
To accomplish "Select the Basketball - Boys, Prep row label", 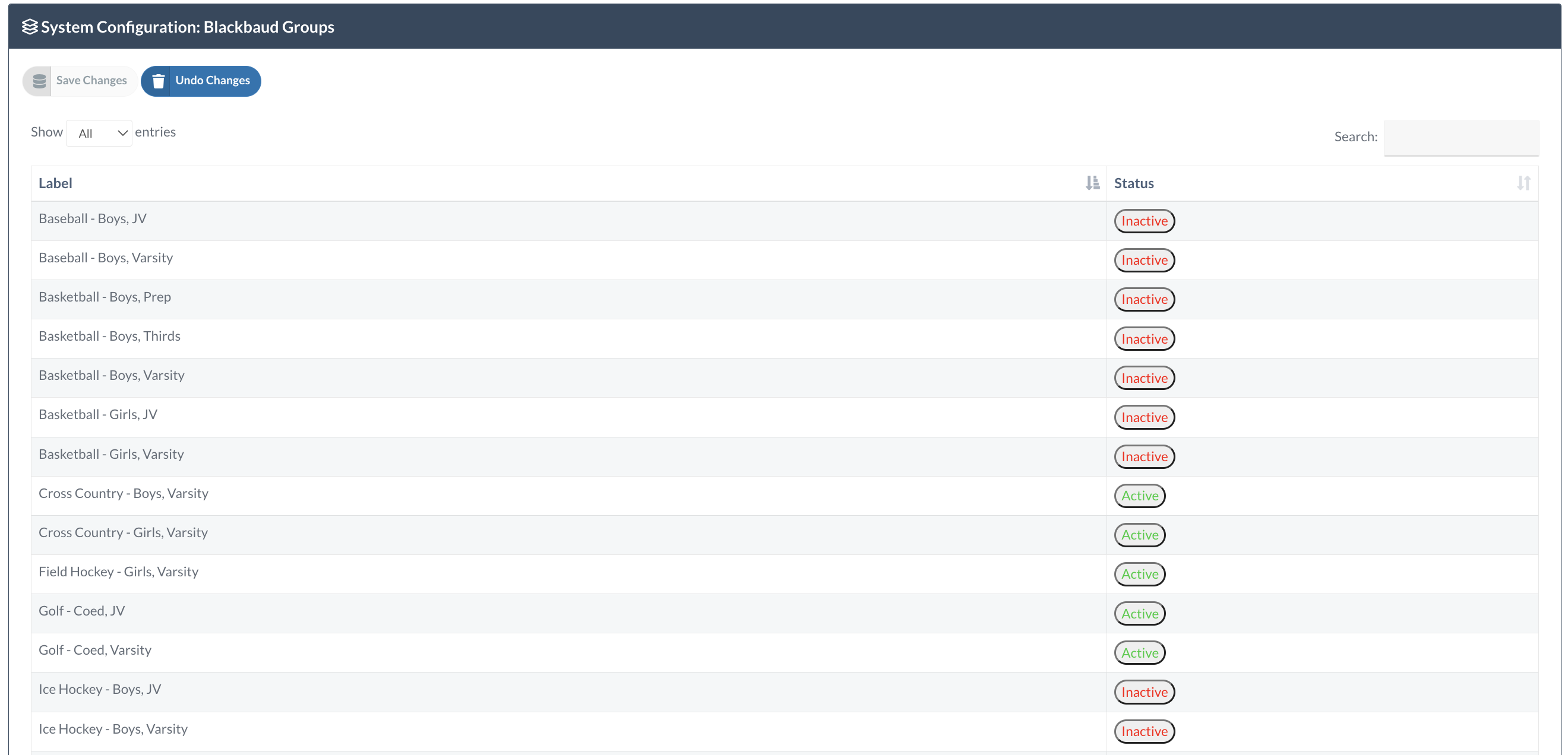I will [105, 297].
